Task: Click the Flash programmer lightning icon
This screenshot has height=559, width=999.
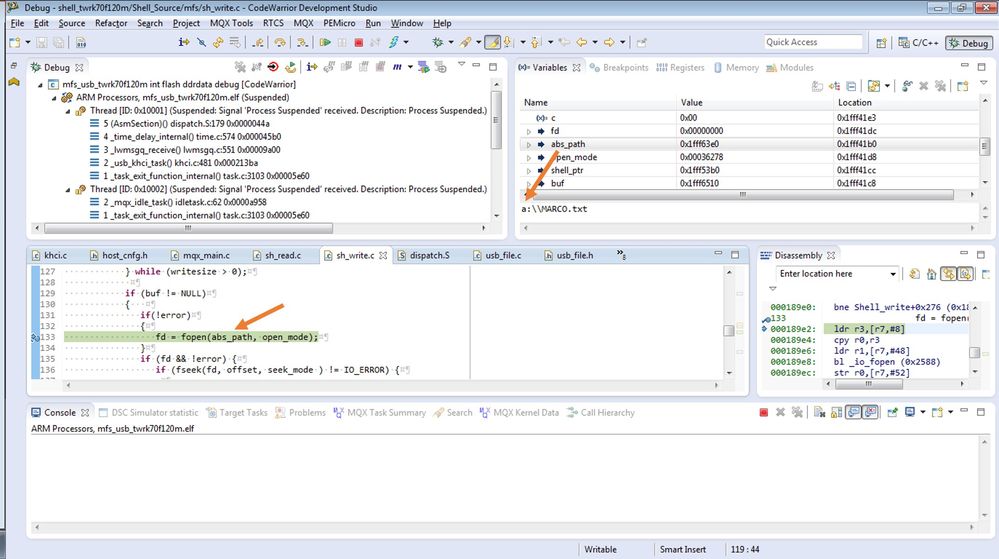Action: pos(394,42)
